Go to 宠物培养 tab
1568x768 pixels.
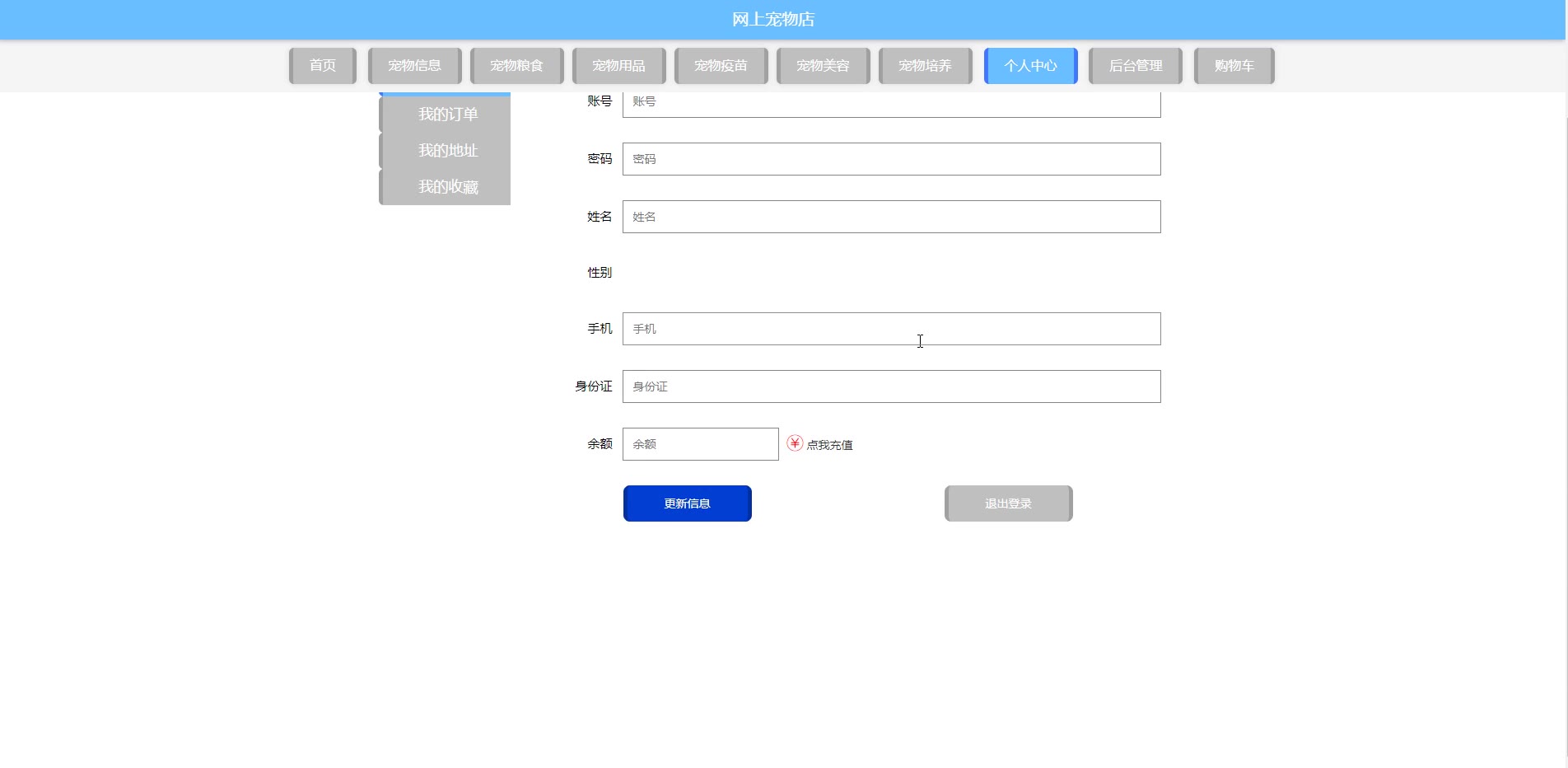(926, 66)
